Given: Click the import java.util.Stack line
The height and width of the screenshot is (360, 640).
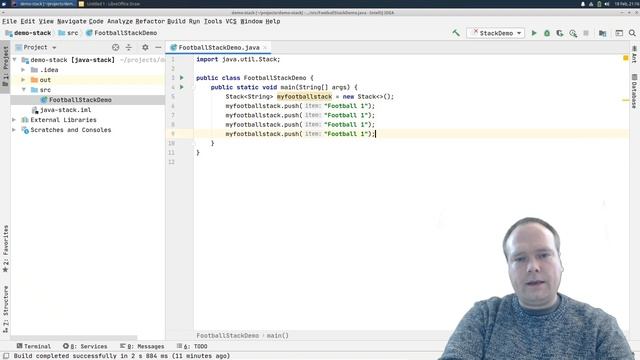Looking at the screenshot, I should (x=238, y=59).
